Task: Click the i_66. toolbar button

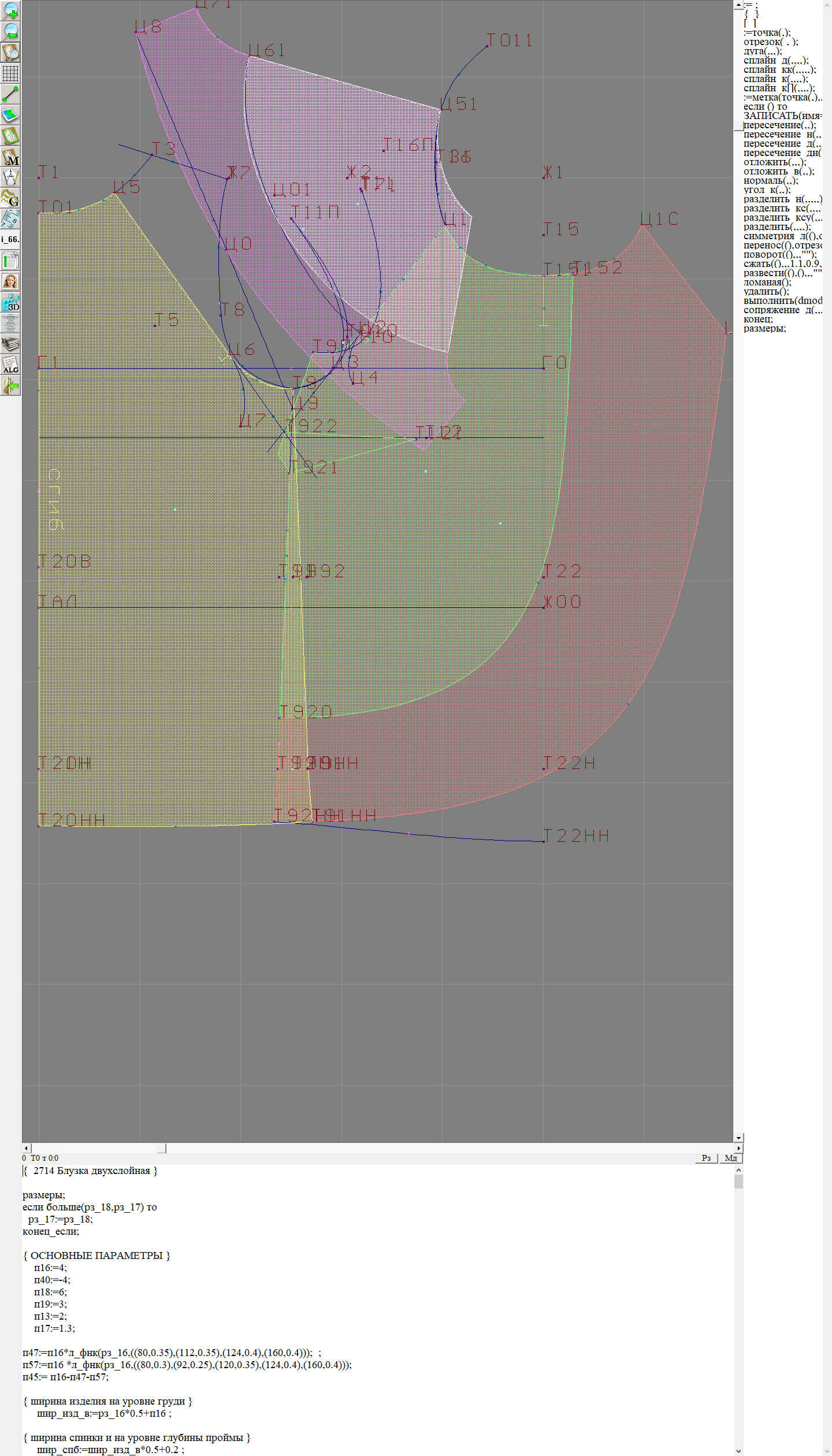Action: [10, 239]
